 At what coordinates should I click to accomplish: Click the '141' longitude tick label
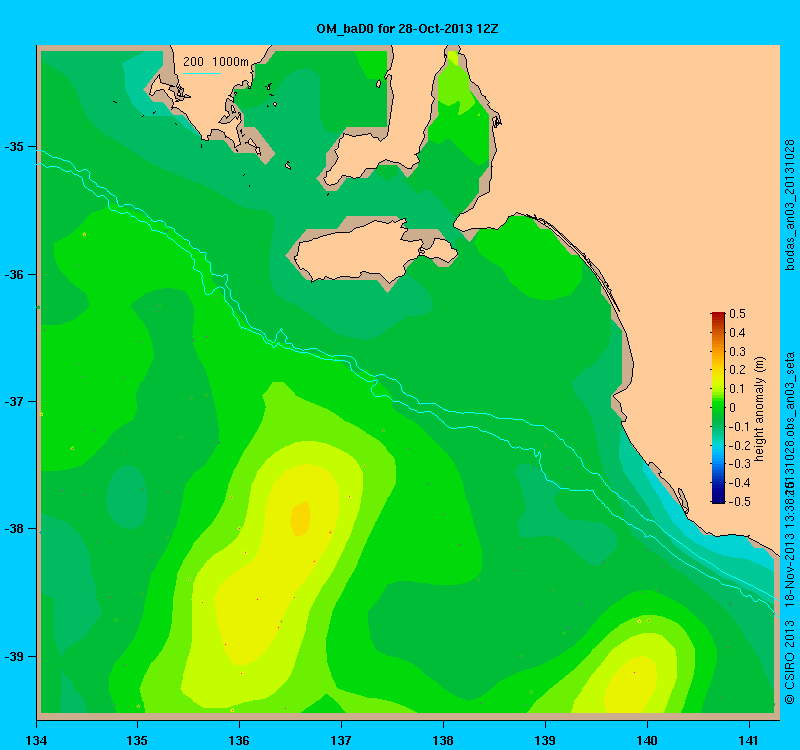pos(749,740)
